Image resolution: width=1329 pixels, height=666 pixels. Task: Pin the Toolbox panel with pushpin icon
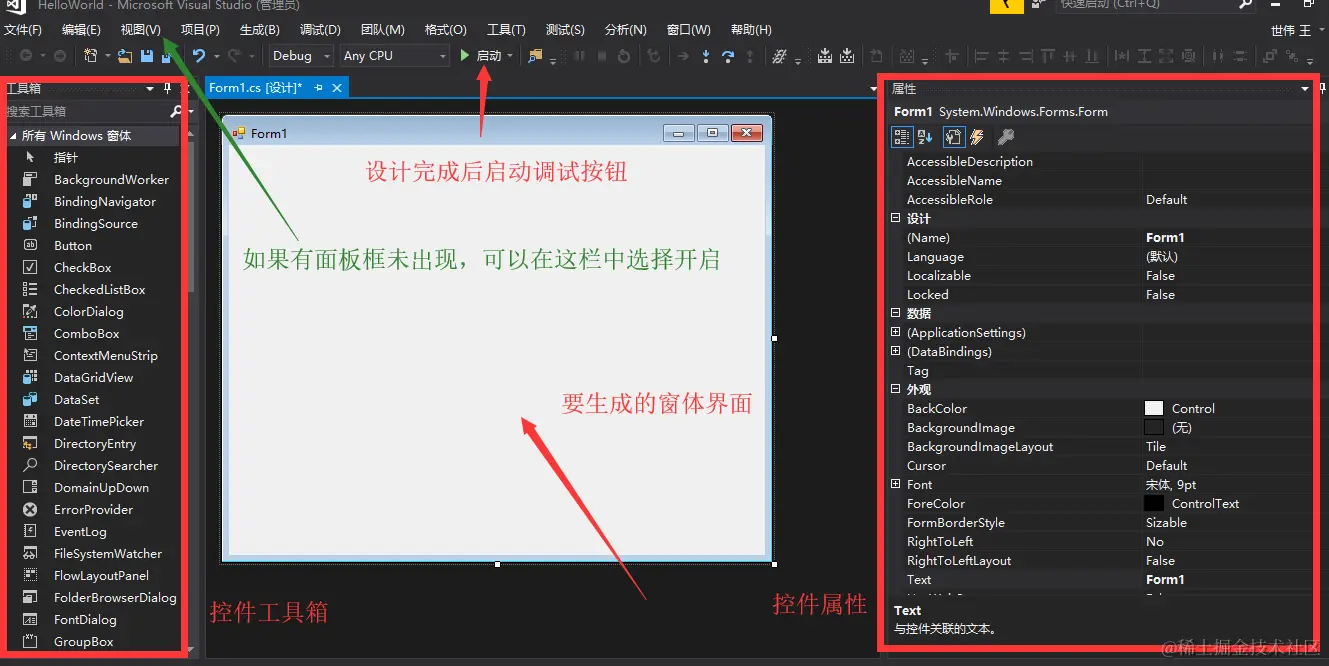coord(167,89)
